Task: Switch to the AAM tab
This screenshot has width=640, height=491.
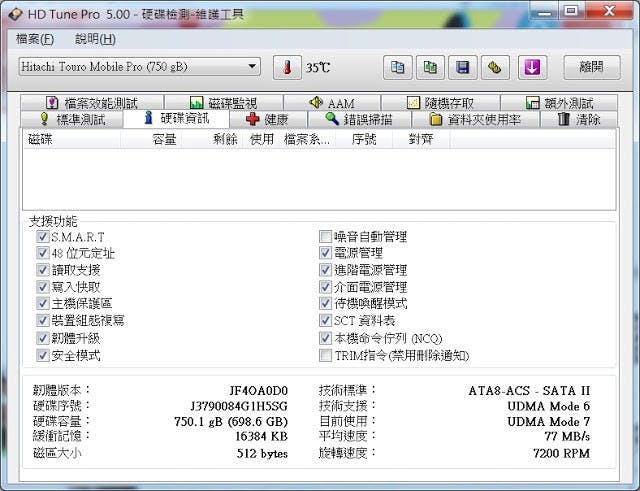Action: tap(332, 103)
